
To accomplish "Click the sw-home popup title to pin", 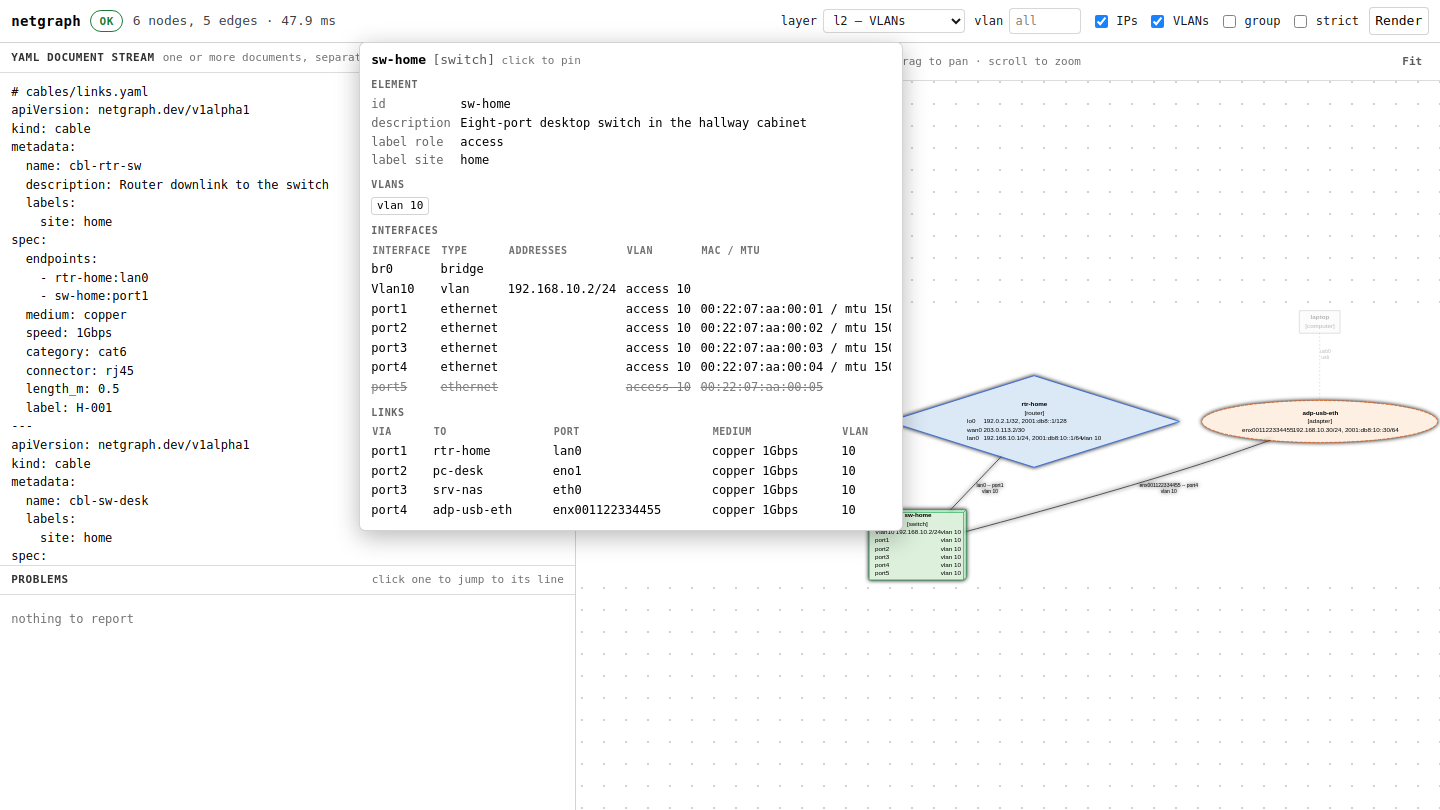I will (398, 60).
